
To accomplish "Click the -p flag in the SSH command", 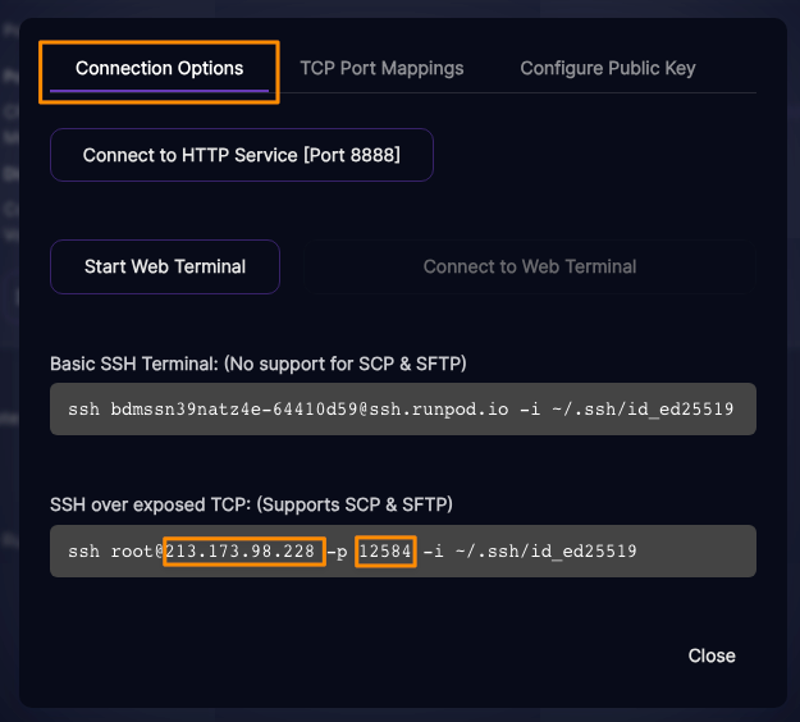I will click(x=337, y=552).
